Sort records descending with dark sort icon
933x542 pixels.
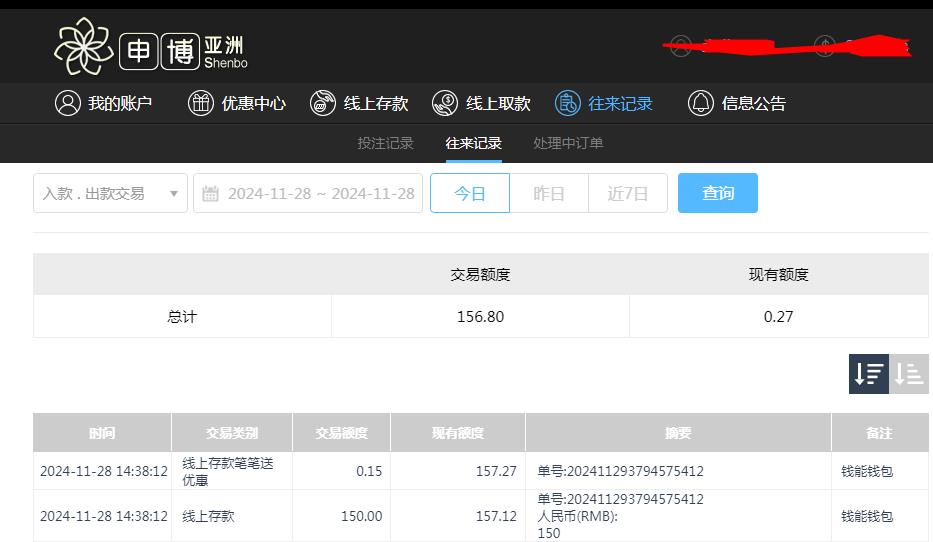point(869,374)
